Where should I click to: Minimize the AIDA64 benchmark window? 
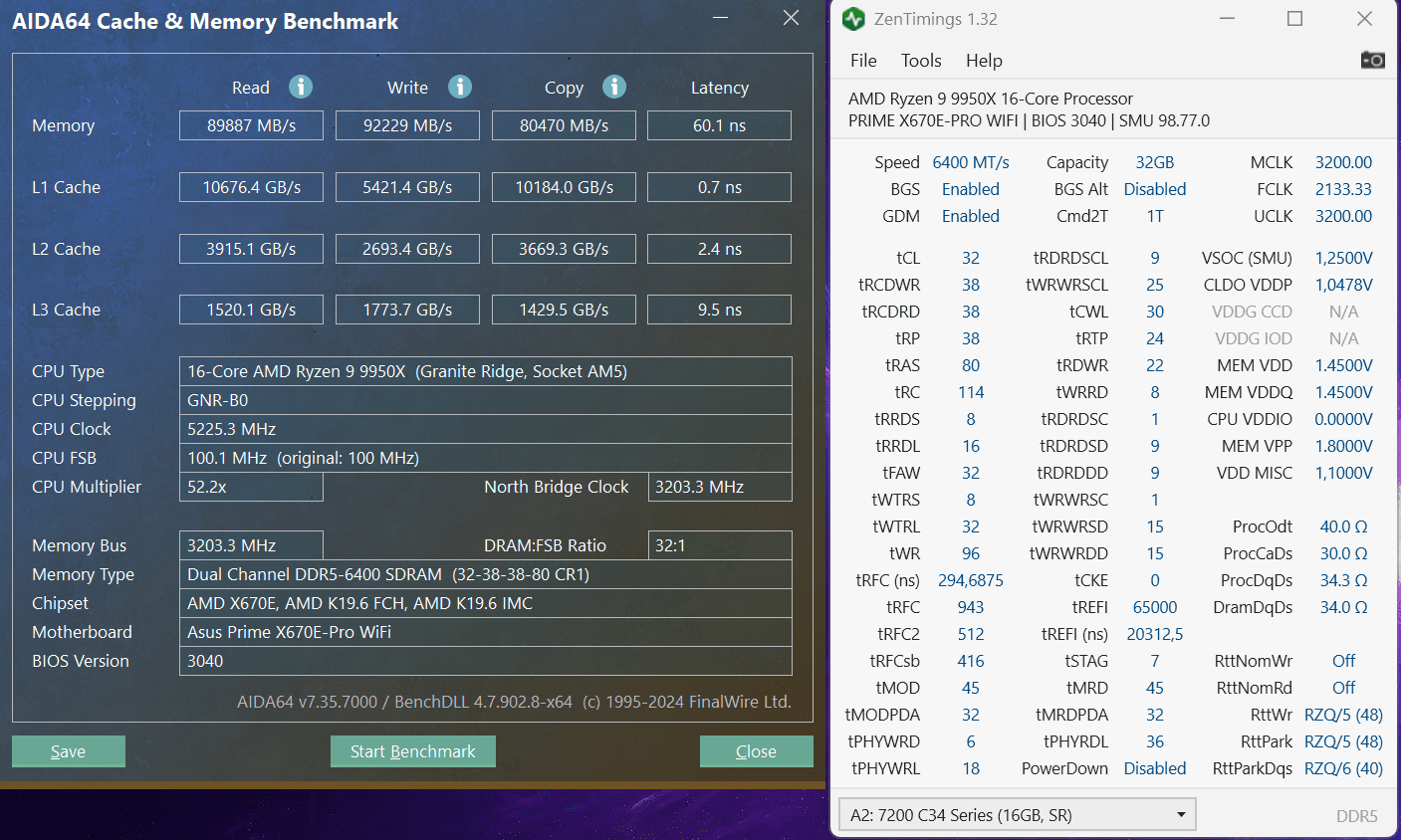(721, 18)
